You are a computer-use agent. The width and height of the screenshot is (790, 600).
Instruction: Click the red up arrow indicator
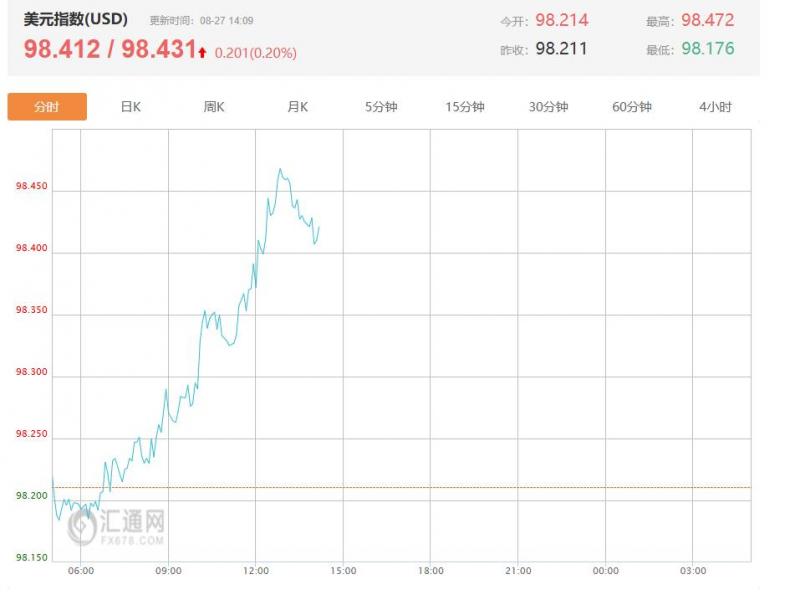pyautogui.click(x=202, y=52)
